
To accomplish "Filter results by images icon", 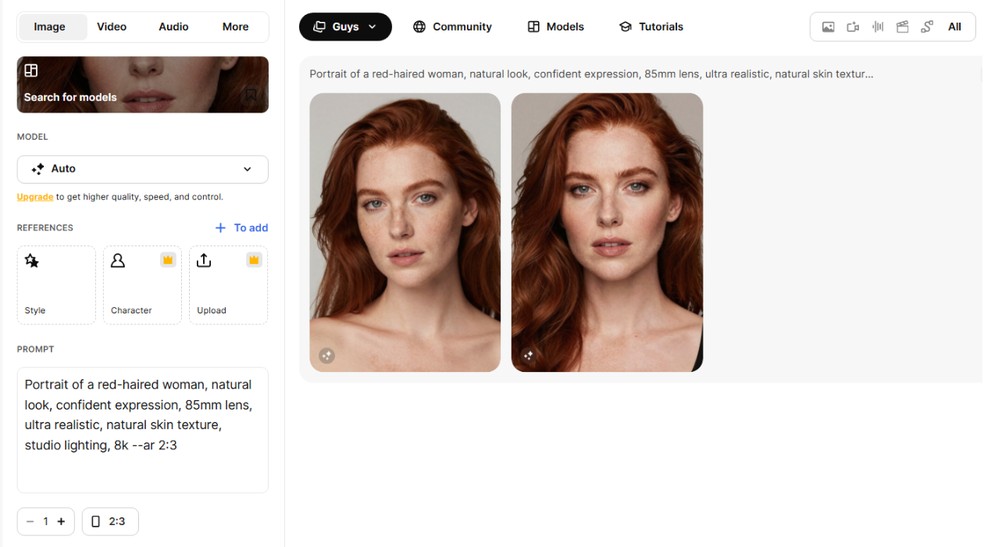I will point(828,27).
